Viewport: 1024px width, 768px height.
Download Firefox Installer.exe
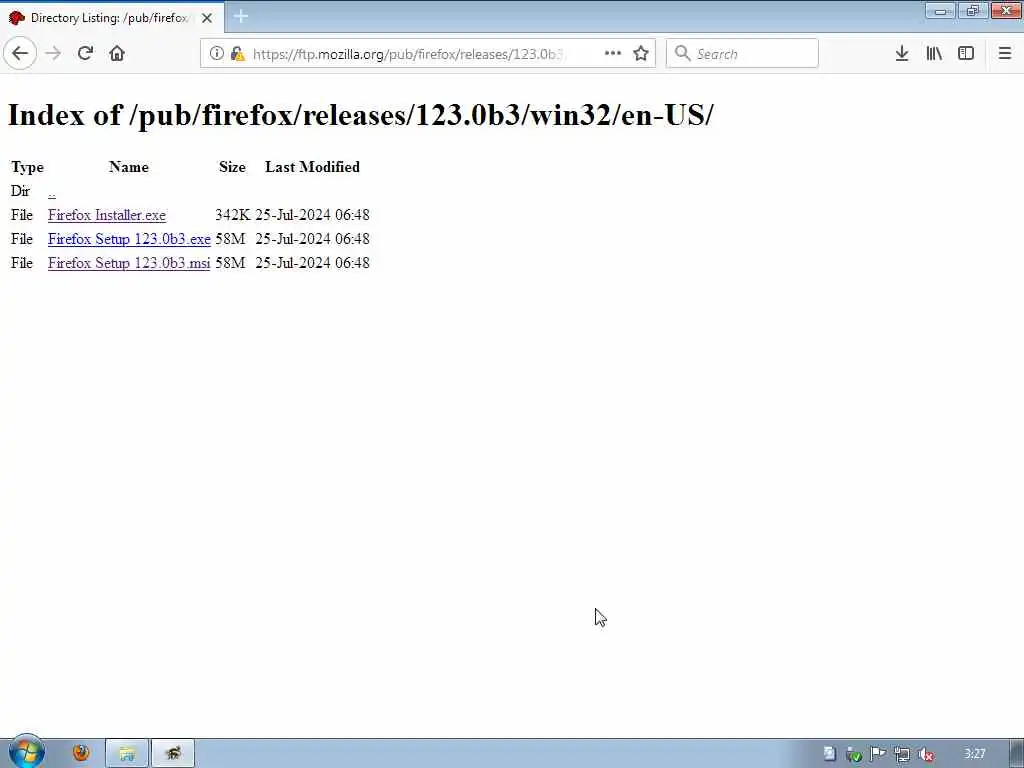107,215
